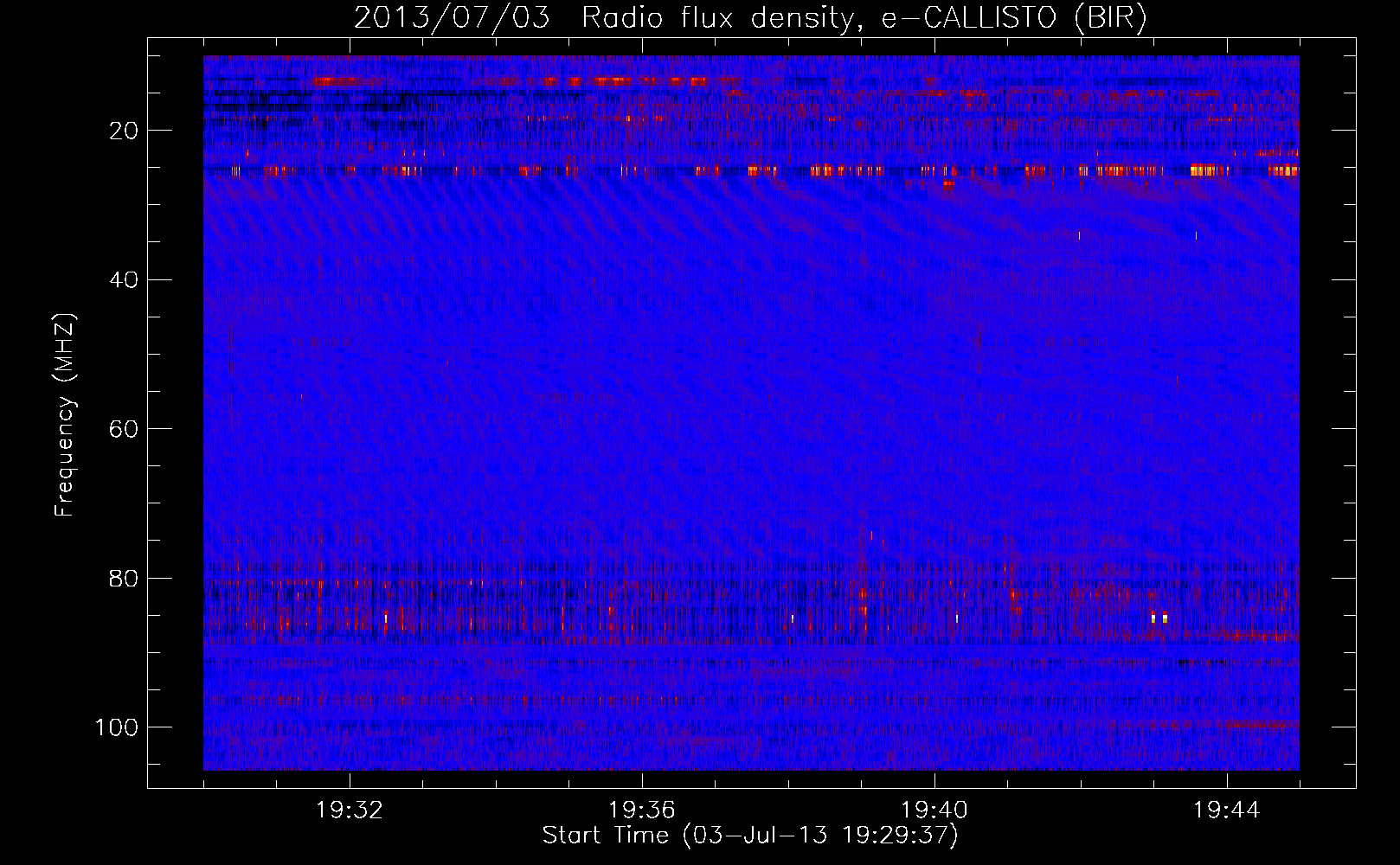The width and height of the screenshot is (1400, 865).
Task: Click the 19:36 time tick label
Action: click(642, 811)
